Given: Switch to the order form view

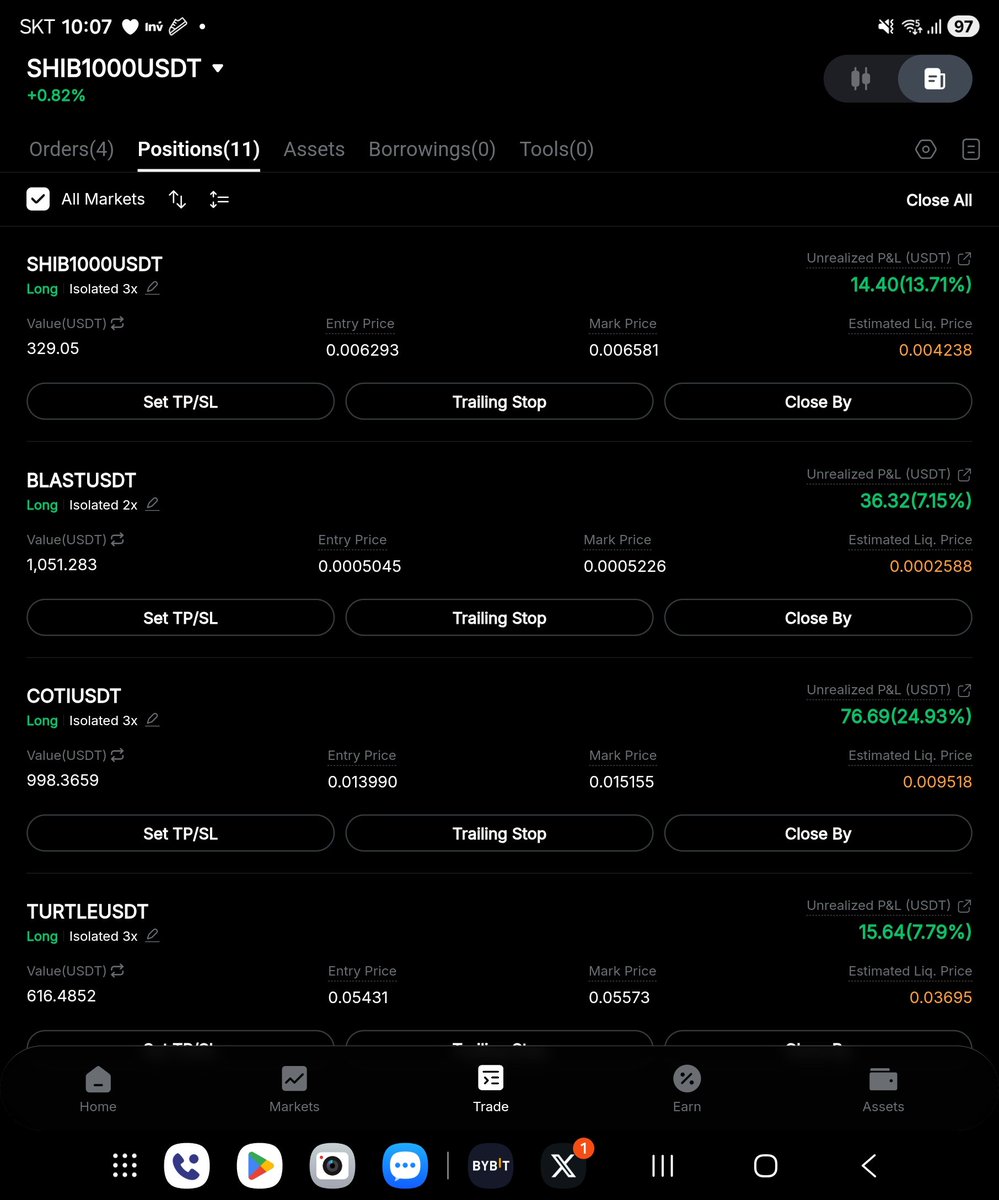Looking at the screenshot, I should tap(935, 79).
